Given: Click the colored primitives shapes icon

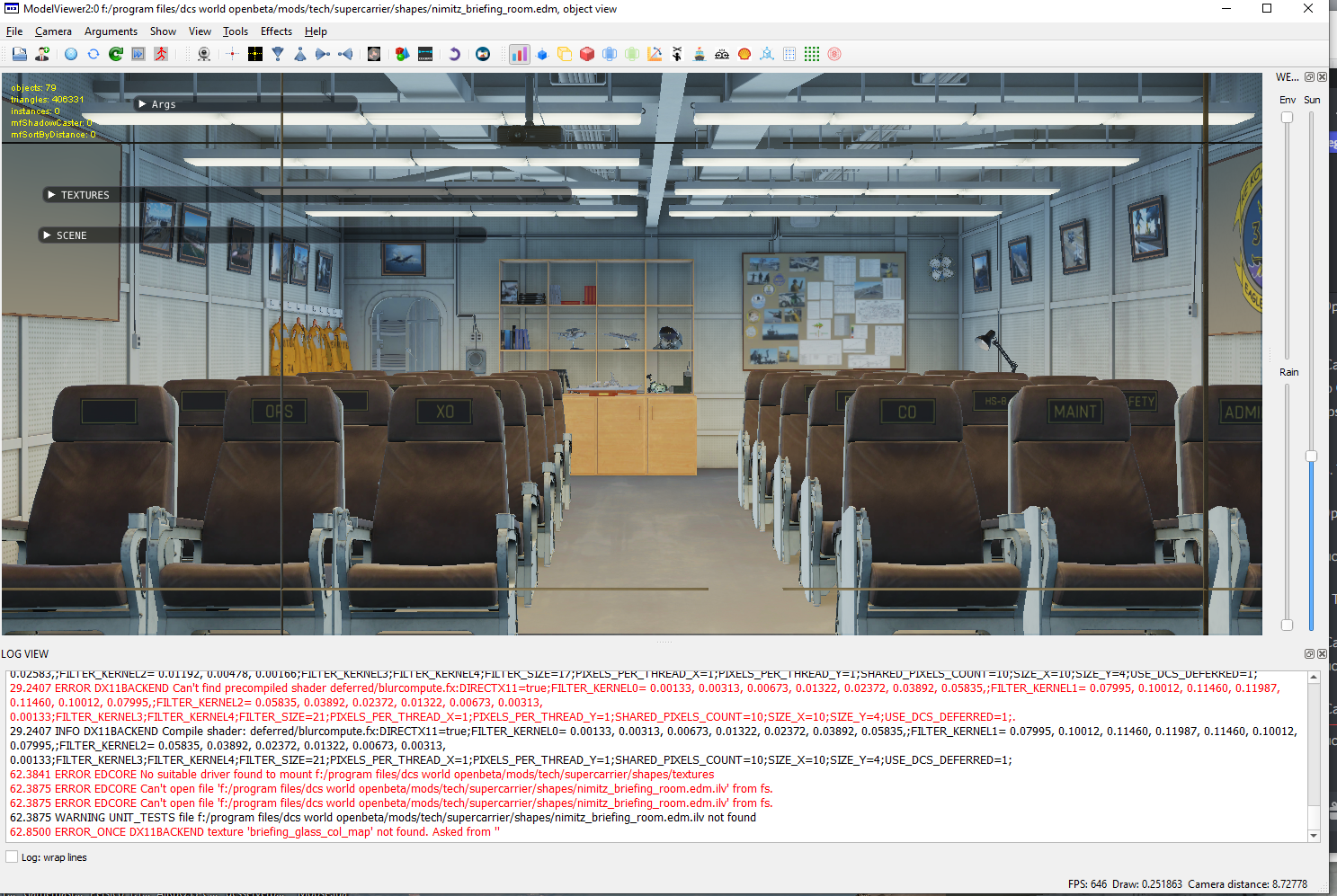Looking at the screenshot, I should point(402,54).
